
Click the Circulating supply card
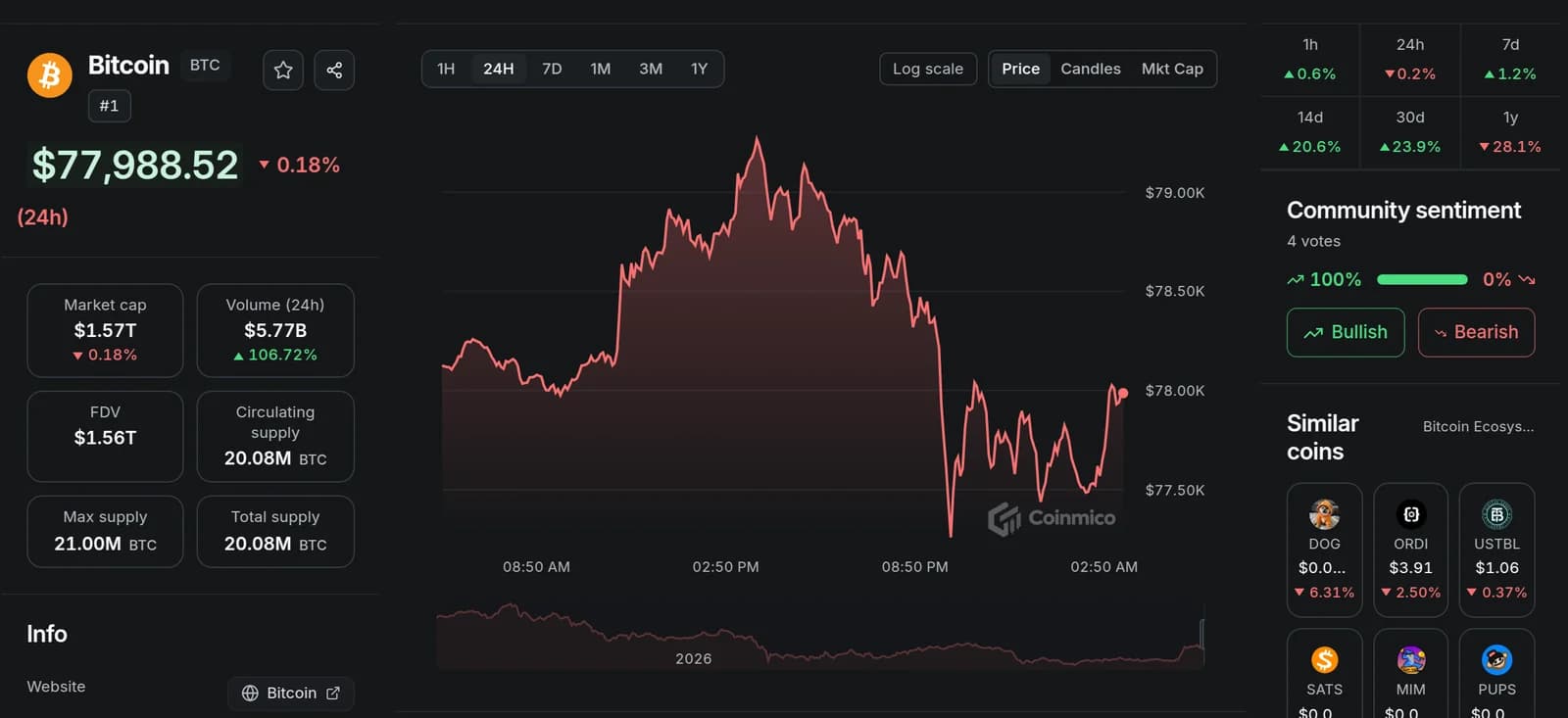(x=275, y=436)
